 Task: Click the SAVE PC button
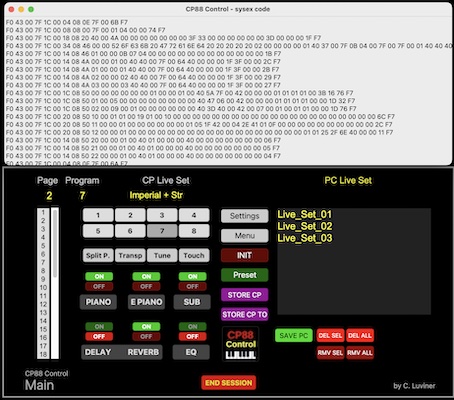click(294, 335)
